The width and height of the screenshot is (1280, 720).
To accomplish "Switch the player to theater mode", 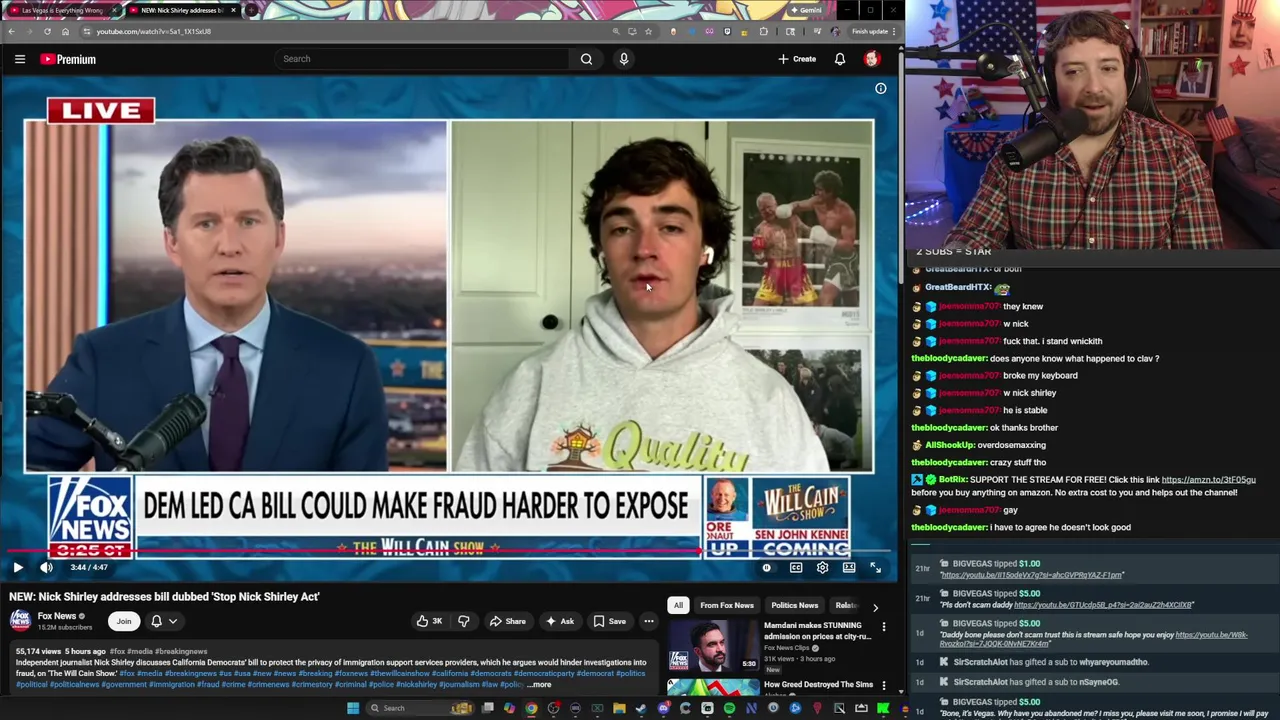I will pyautogui.click(x=849, y=568).
